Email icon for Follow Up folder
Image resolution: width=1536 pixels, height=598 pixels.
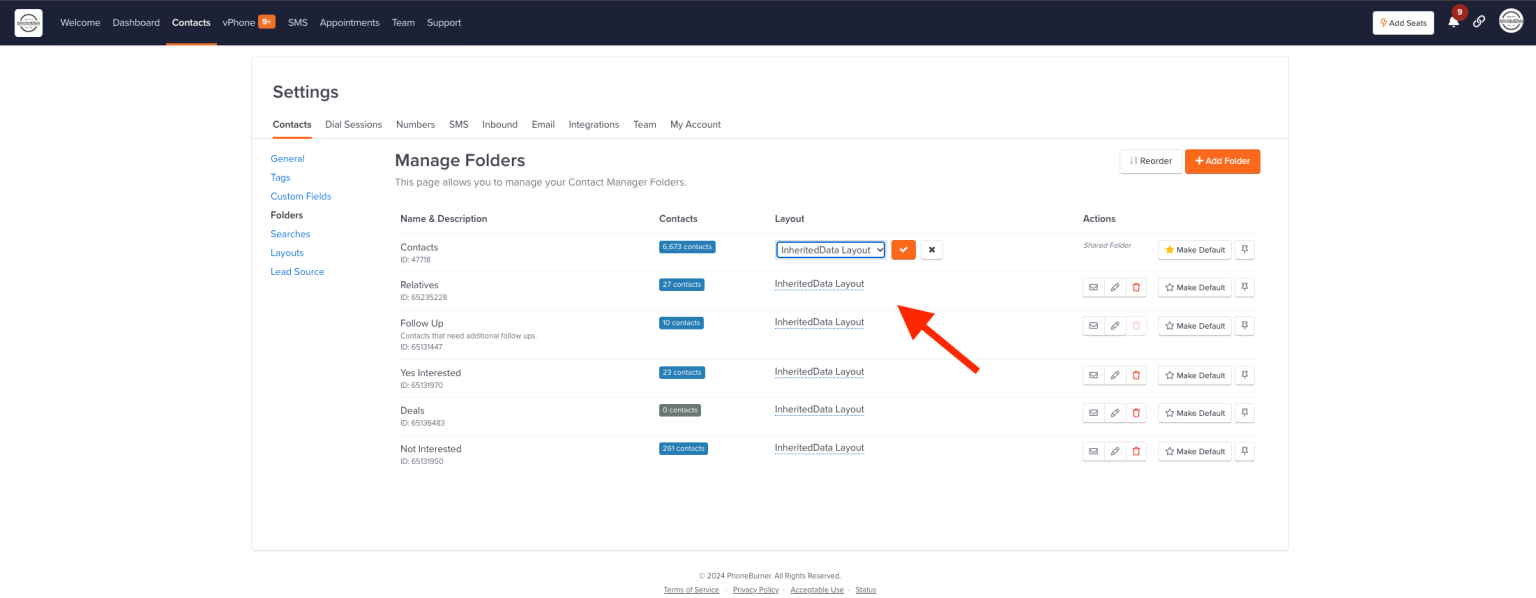[x=1093, y=326]
